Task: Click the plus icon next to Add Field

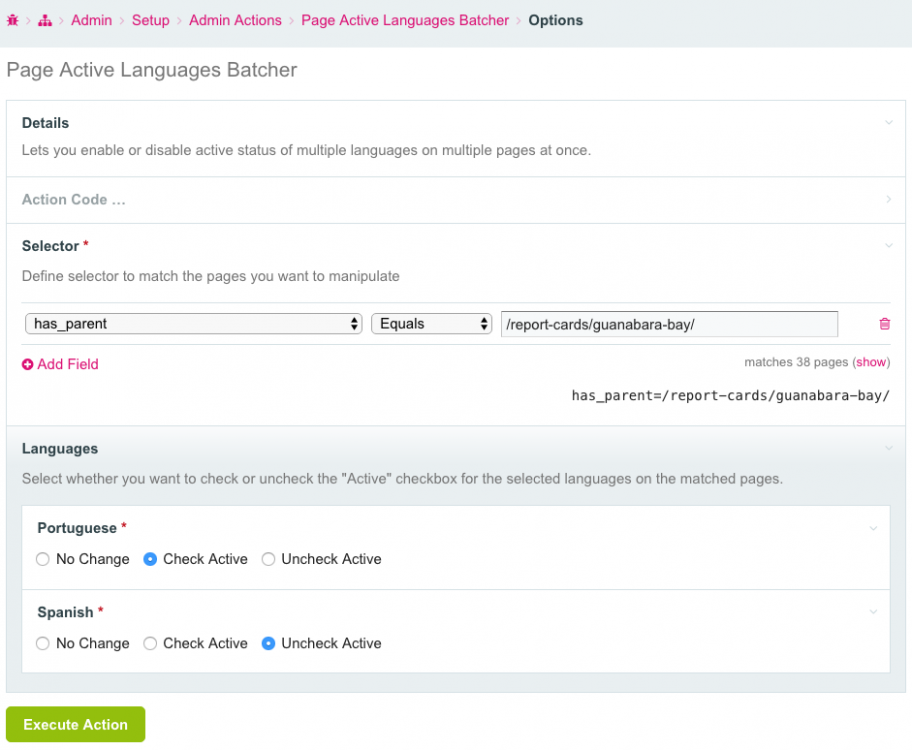Action: 28,365
